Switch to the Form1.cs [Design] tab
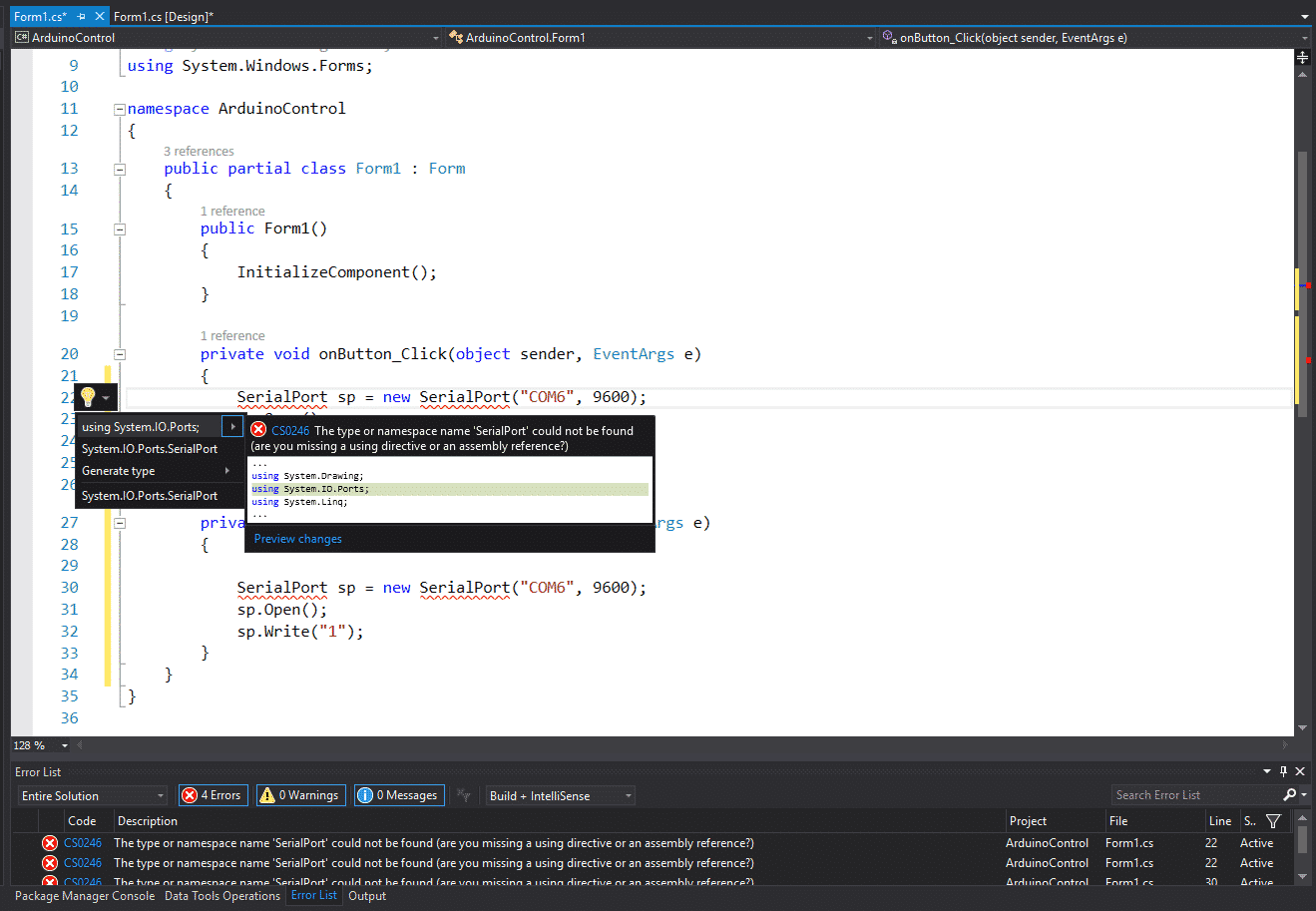This screenshot has height=911, width=1316. pyautogui.click(x=166, y=16)
